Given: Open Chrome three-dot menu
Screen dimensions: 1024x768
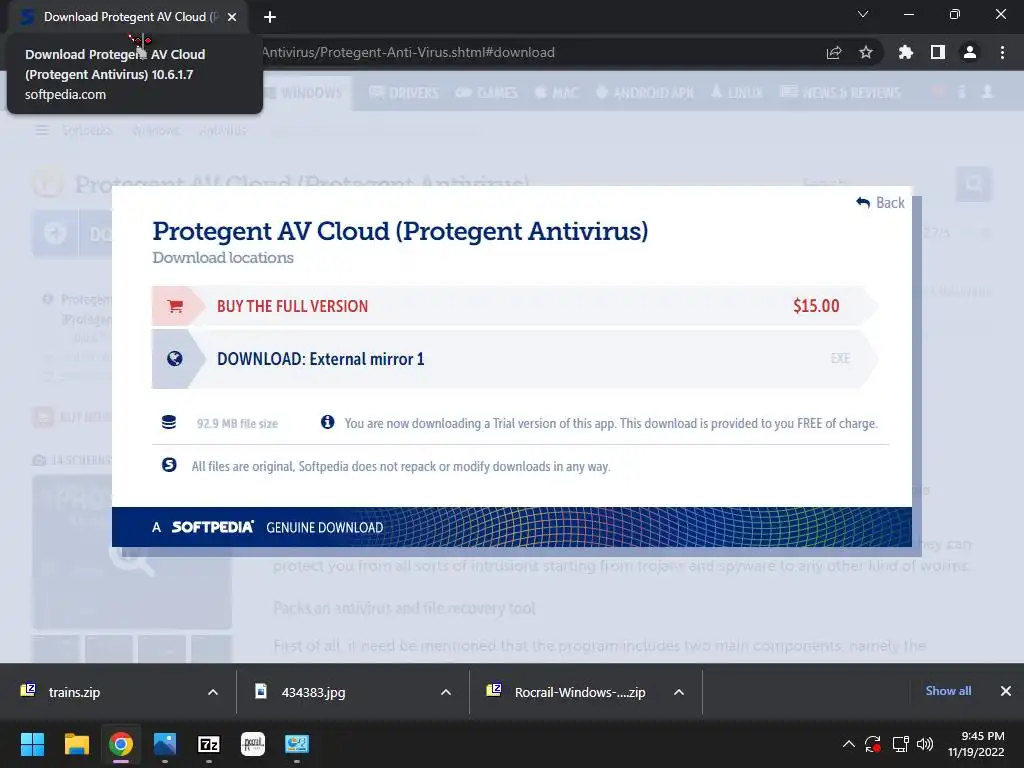Looking at the screenshot, I should [x=1002, y=52].
